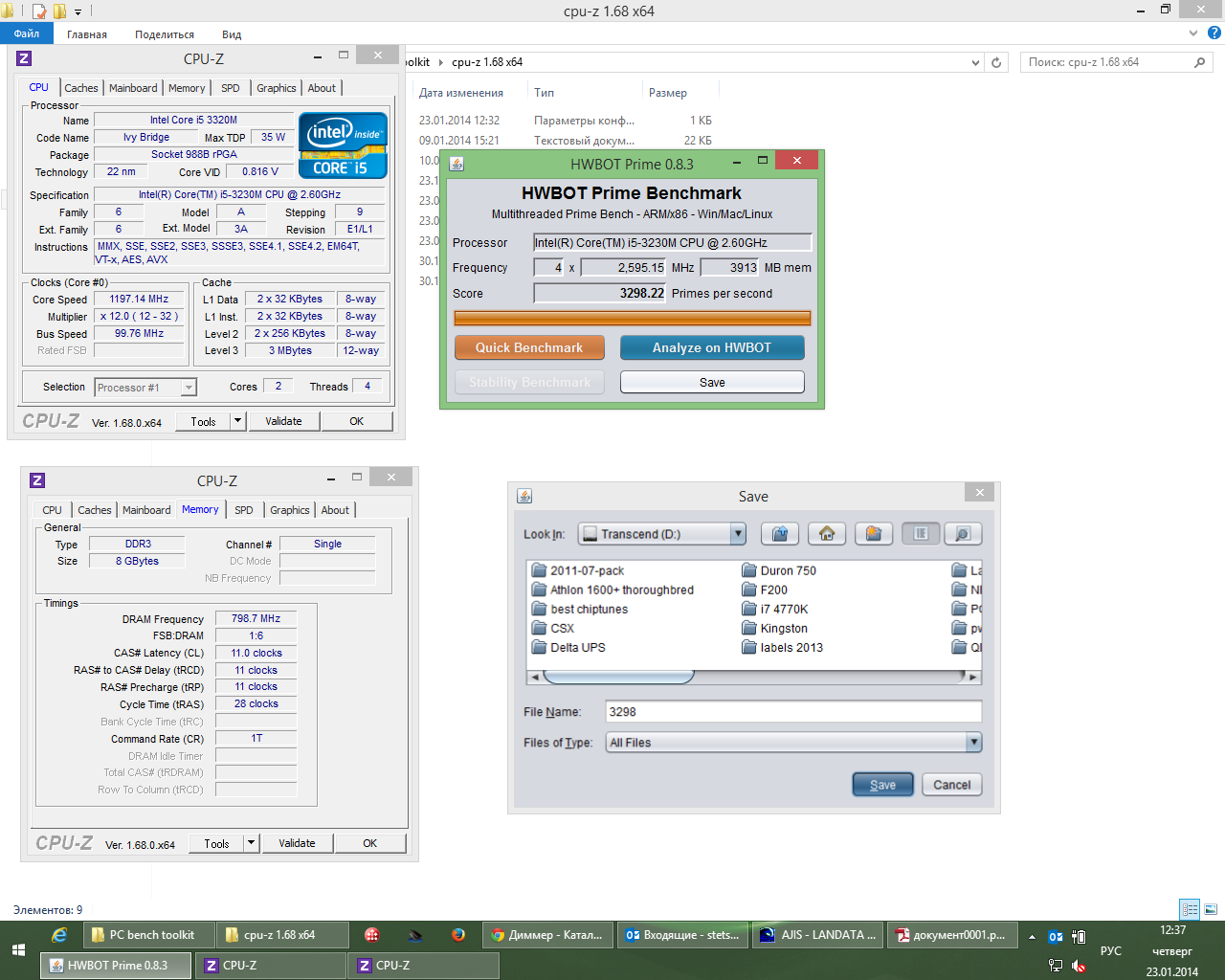Create a new folder in Save dialog
This screenshot has width=1225, height=980.
tap(874, 534)
